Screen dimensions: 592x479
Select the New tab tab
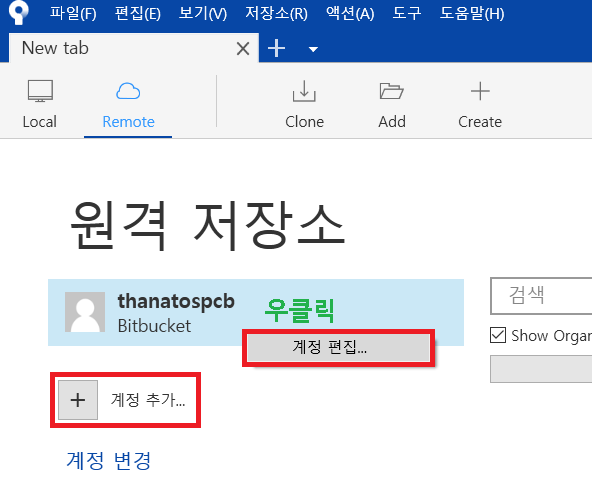[134, 48]
